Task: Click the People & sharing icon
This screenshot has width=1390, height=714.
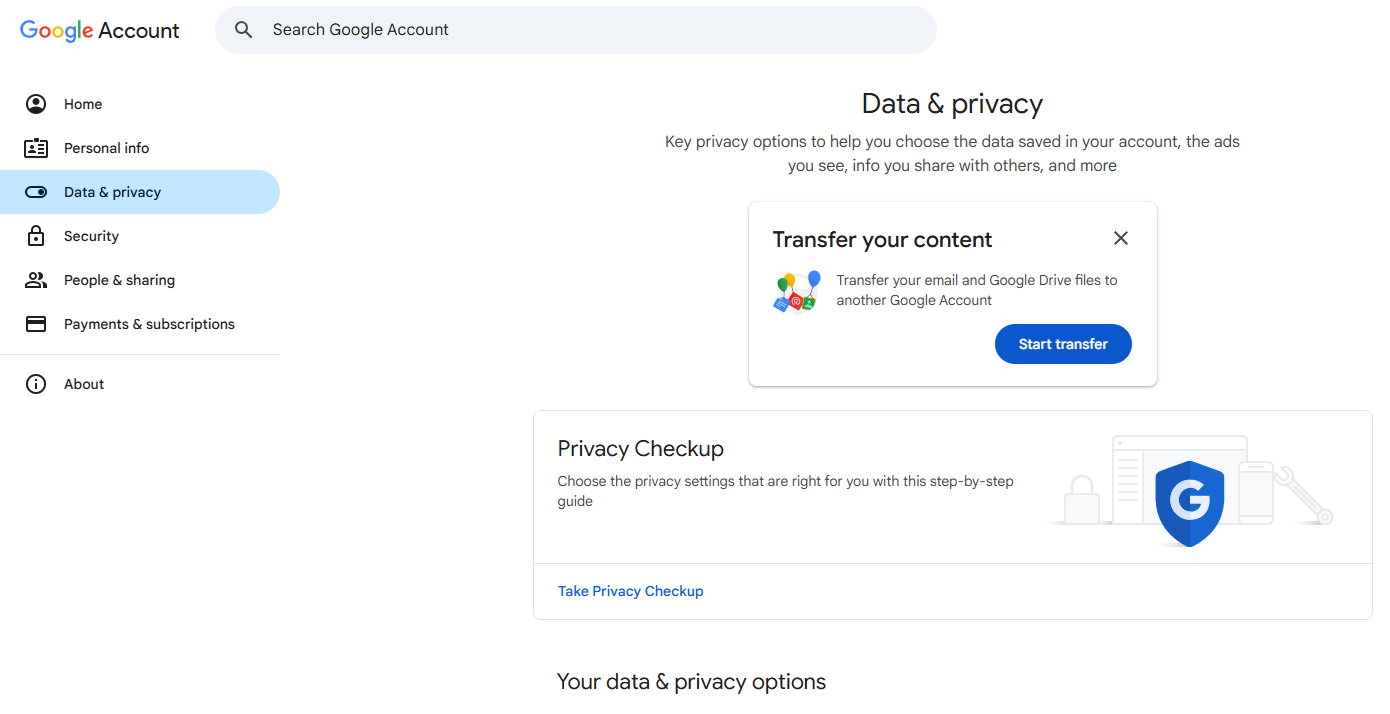Action: coord(36,279)
